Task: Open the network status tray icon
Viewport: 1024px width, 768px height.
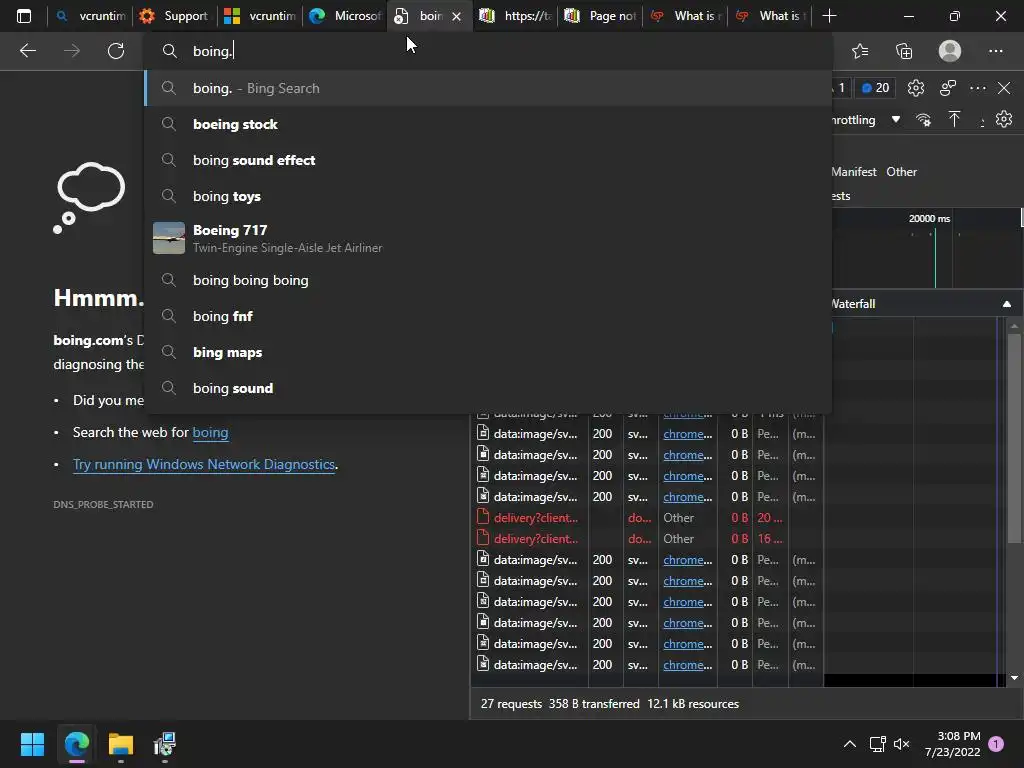Action: [x=877, y=744]
